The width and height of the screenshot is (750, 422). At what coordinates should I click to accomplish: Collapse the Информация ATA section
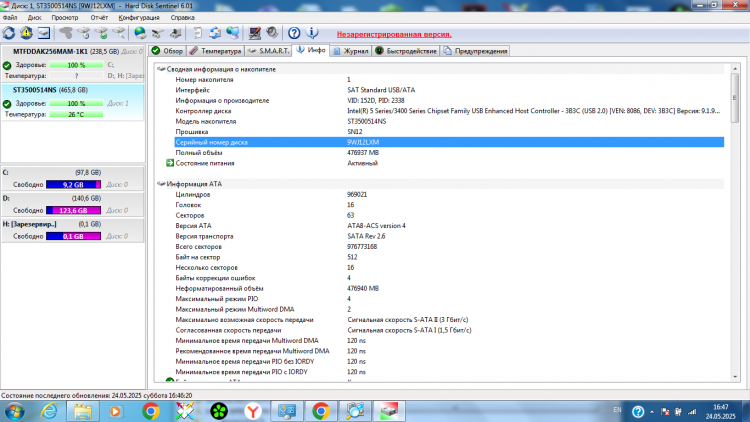[x=161, y=184]
